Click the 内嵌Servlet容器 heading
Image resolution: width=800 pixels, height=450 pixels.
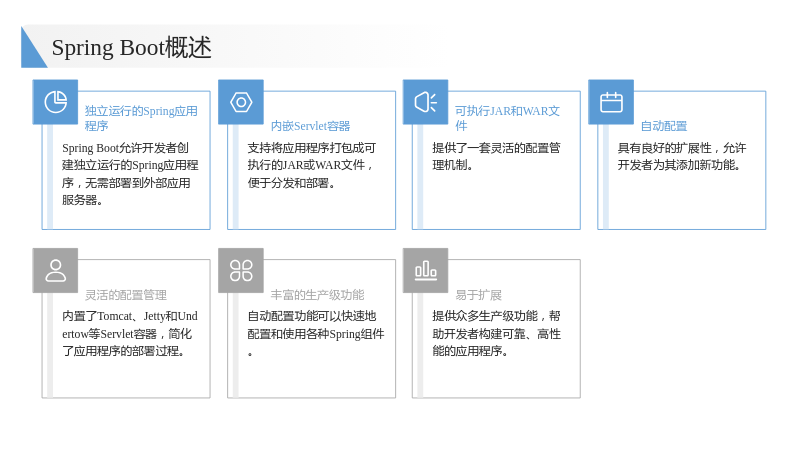[x=310, y=126]
